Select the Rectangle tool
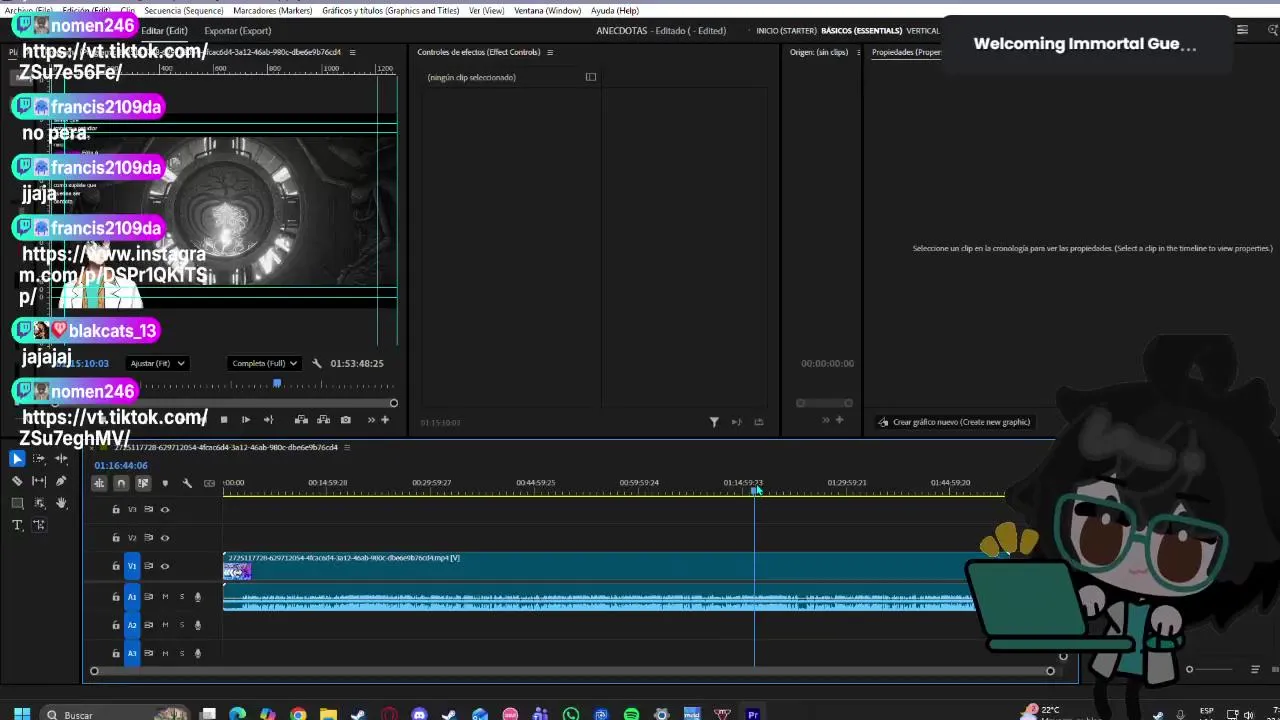1280x720 pixels. click(x=17, y=503)
